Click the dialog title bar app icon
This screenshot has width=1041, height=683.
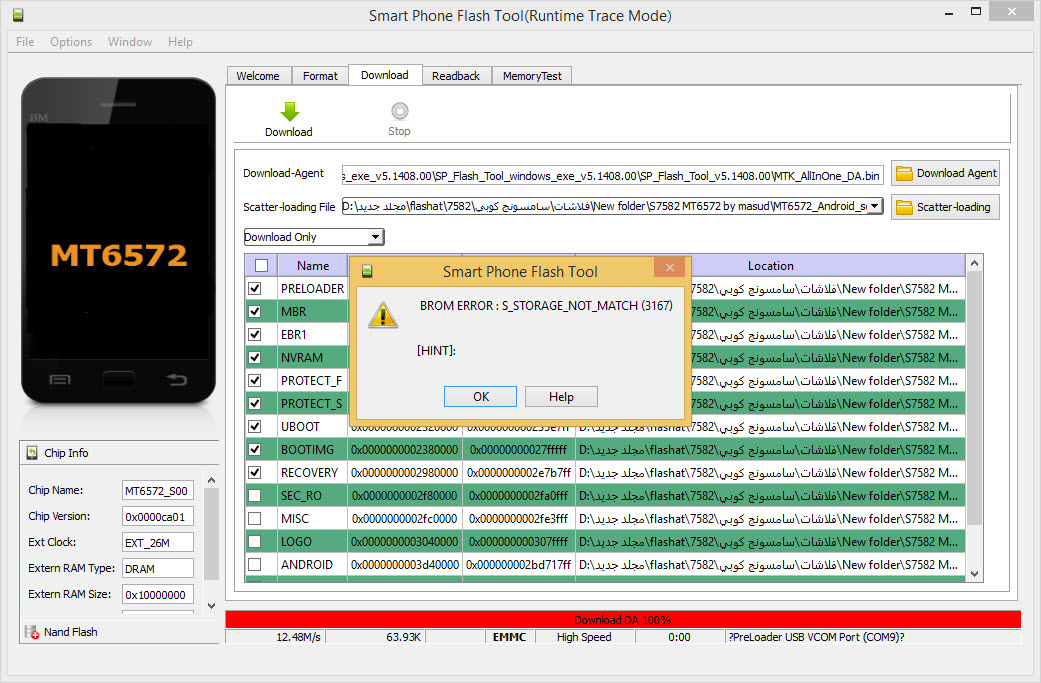click(367, 271)
